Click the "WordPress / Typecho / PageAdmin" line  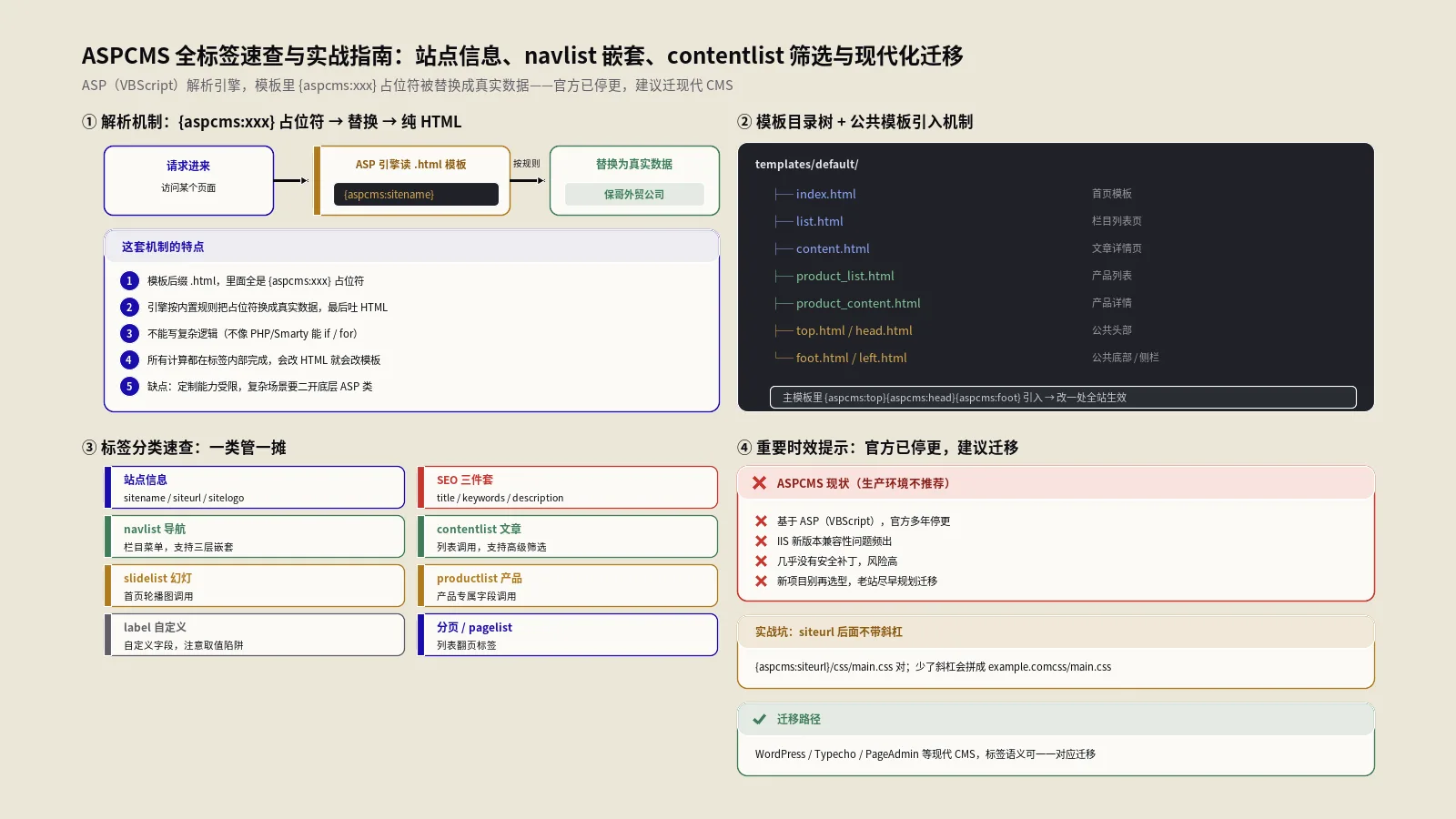tap(925, 754)
